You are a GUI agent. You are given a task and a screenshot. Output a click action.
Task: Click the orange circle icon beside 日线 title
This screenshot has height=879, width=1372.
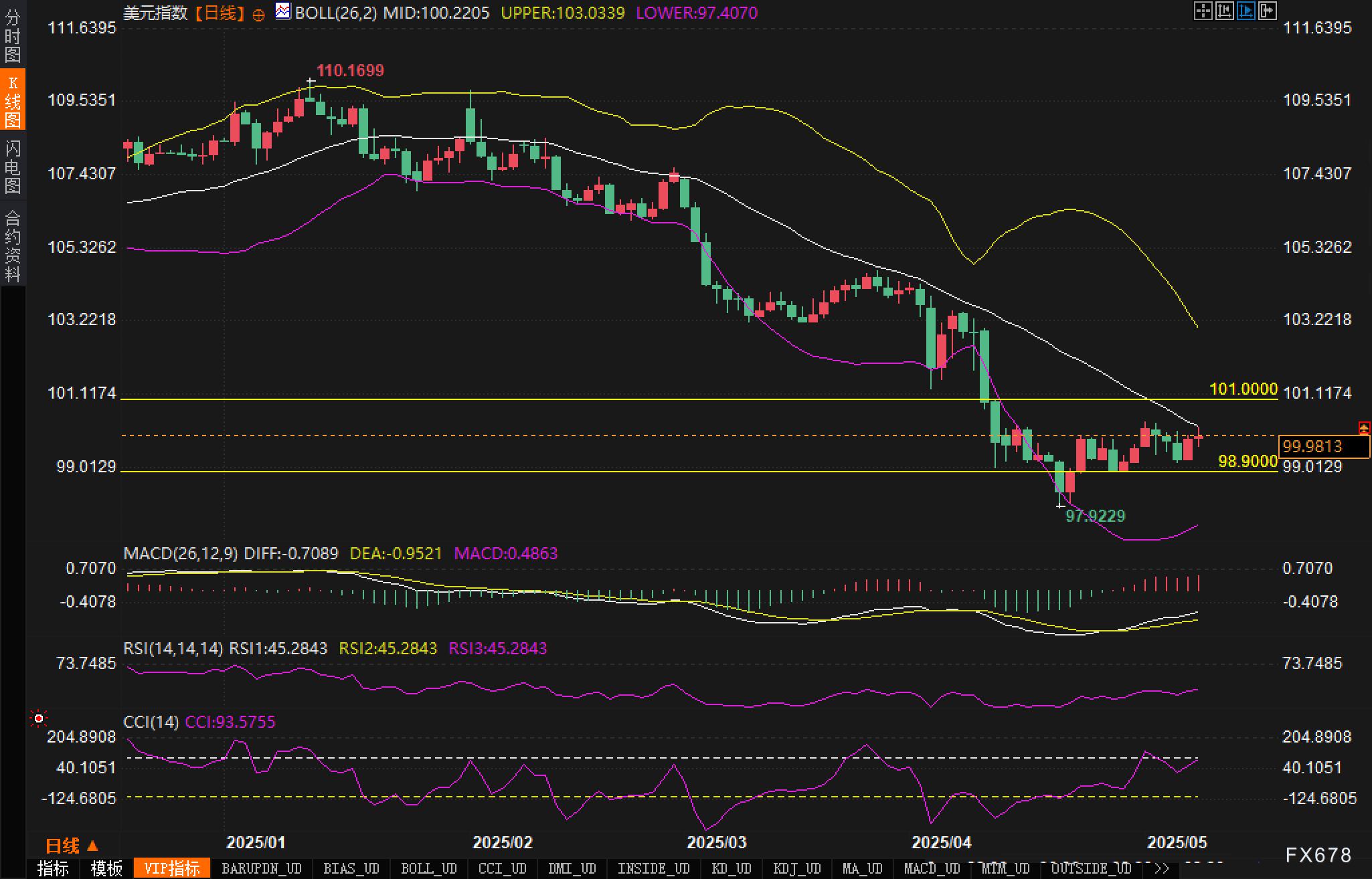coord(258,15)
